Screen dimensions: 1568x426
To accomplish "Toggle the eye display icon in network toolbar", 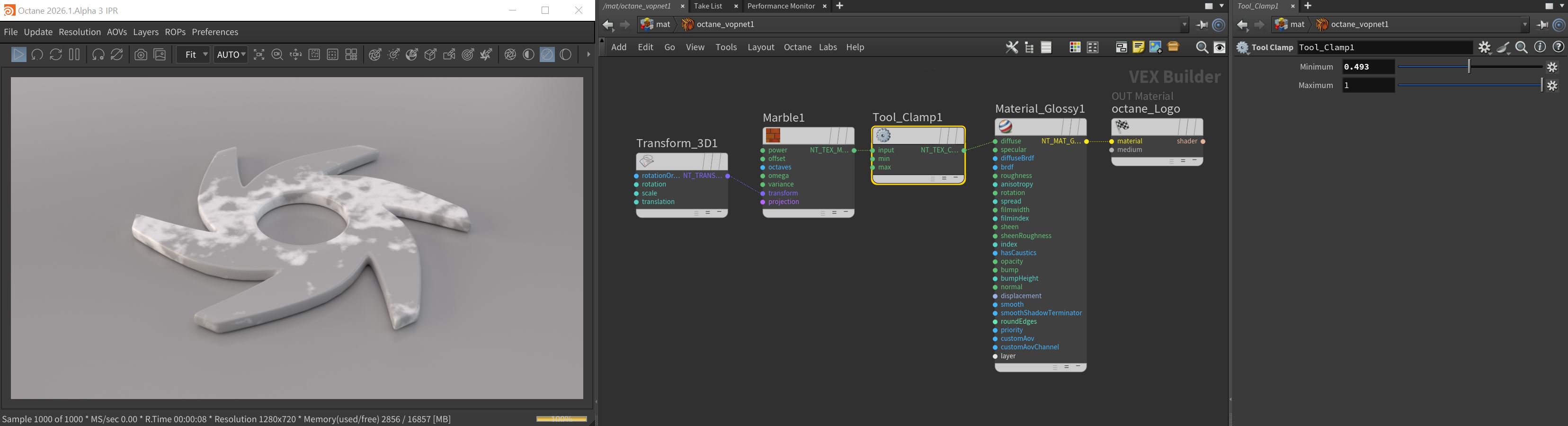I will click(1220, 47).
